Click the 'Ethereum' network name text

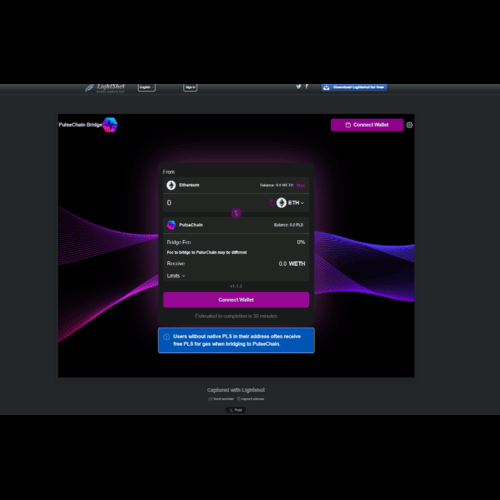coord(189,185)
